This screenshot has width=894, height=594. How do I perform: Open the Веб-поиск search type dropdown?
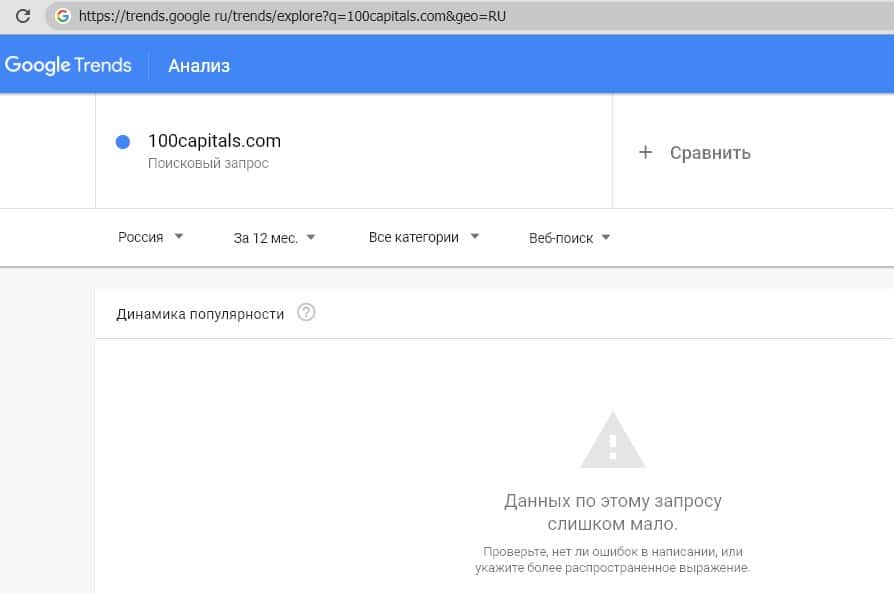click(569, 238)
